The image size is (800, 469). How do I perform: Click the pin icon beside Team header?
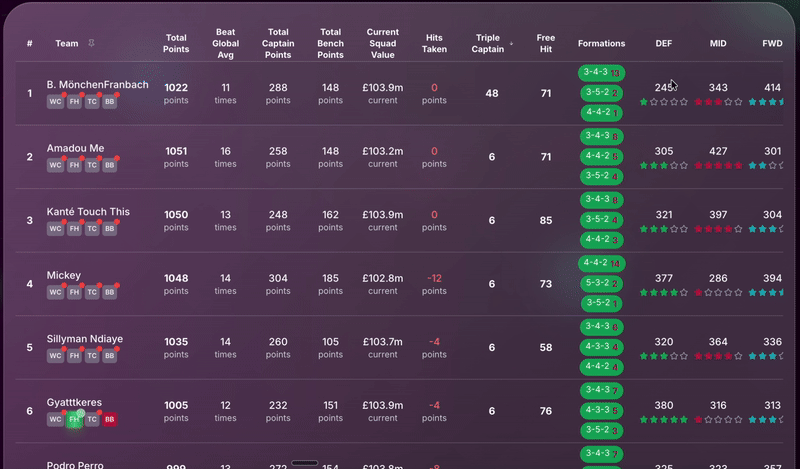[92, 44]
